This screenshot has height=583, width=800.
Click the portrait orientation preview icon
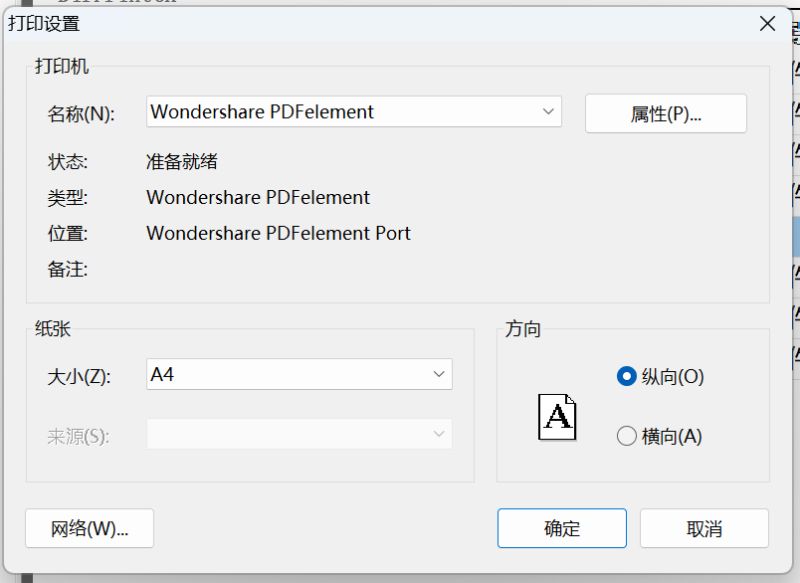click(x=559, y=417)
